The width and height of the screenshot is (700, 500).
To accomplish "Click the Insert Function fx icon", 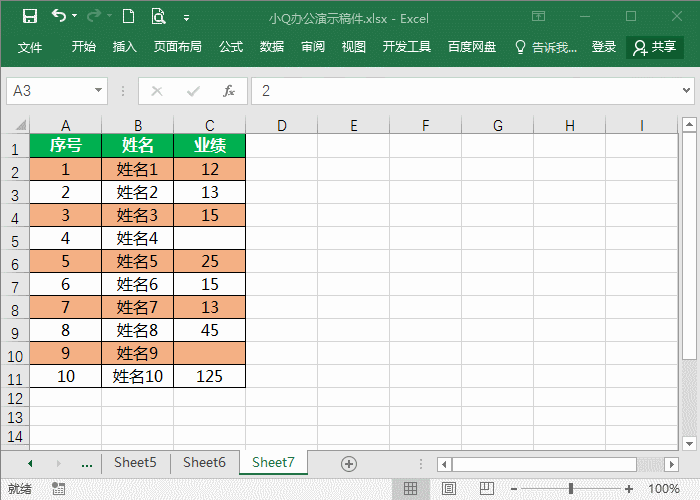I will 229,91.
